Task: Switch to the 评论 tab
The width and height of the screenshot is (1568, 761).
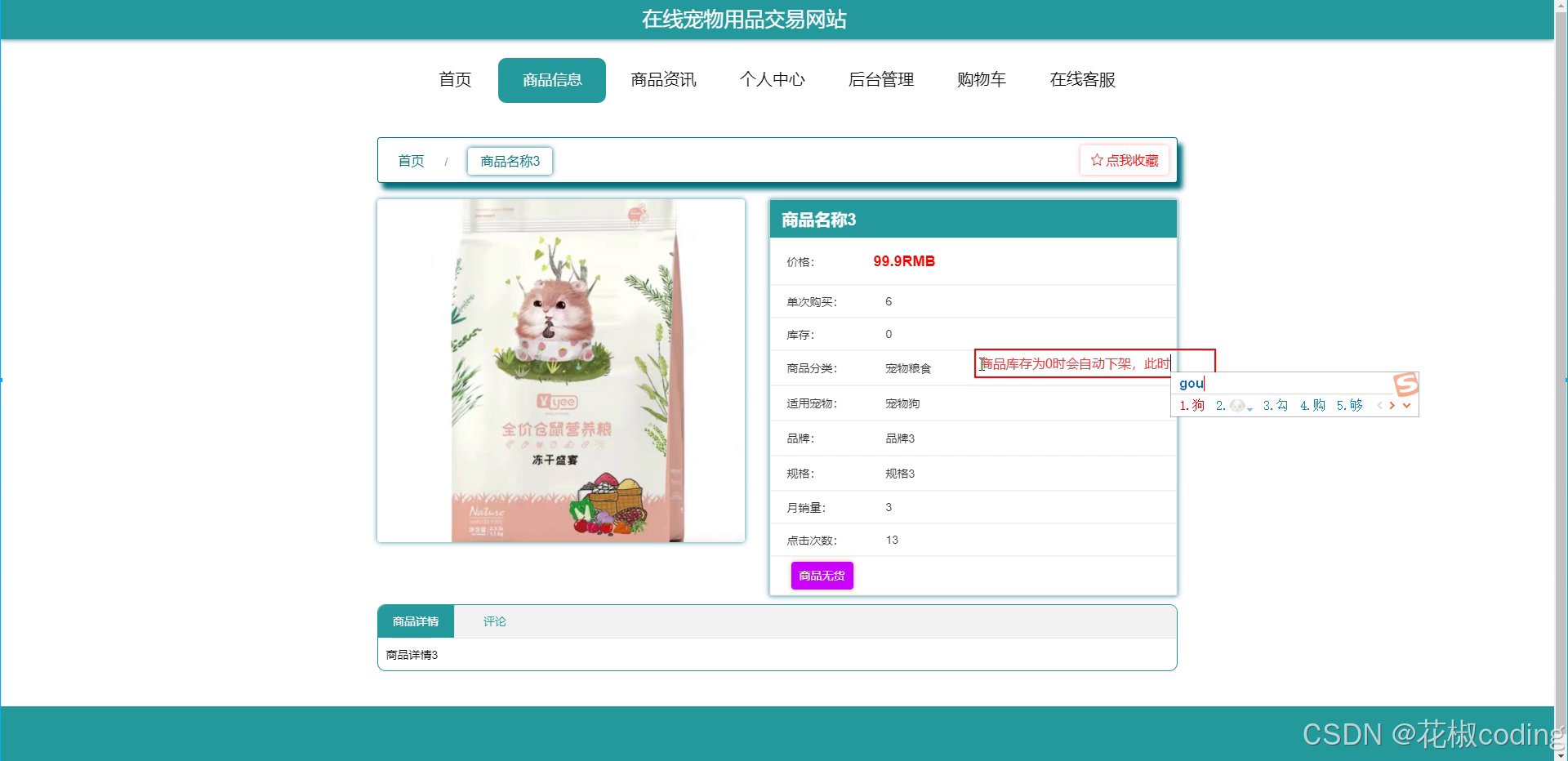Action: [x=494, y=621]
